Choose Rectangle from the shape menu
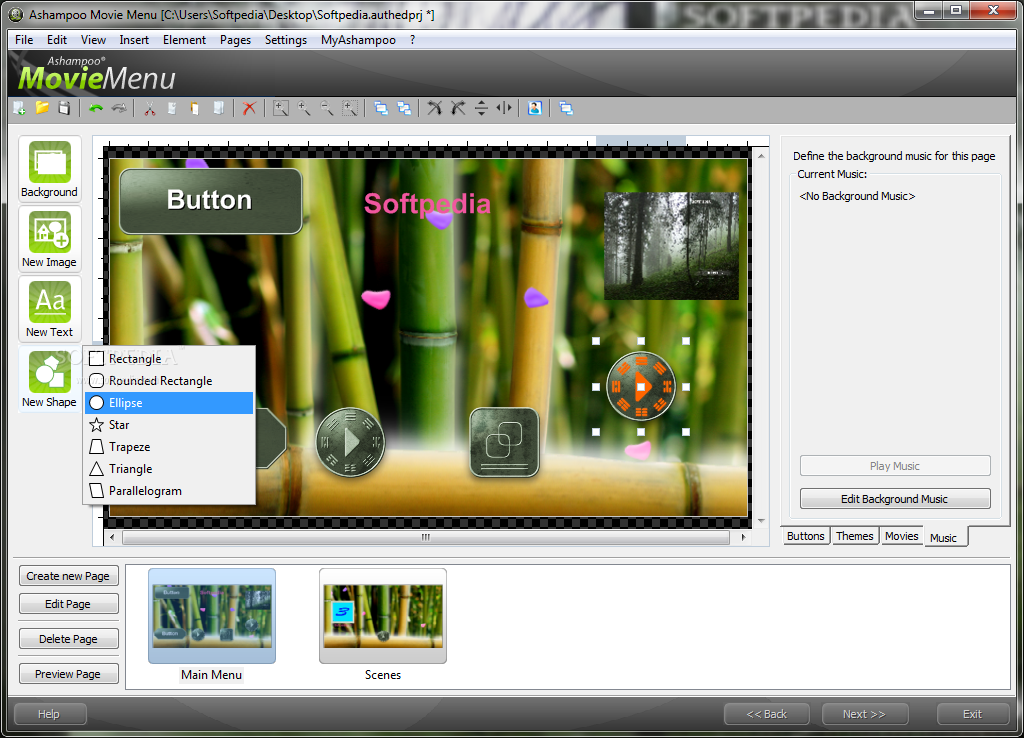This screenshot has height=738, width=1024. [x=169, y=359]
